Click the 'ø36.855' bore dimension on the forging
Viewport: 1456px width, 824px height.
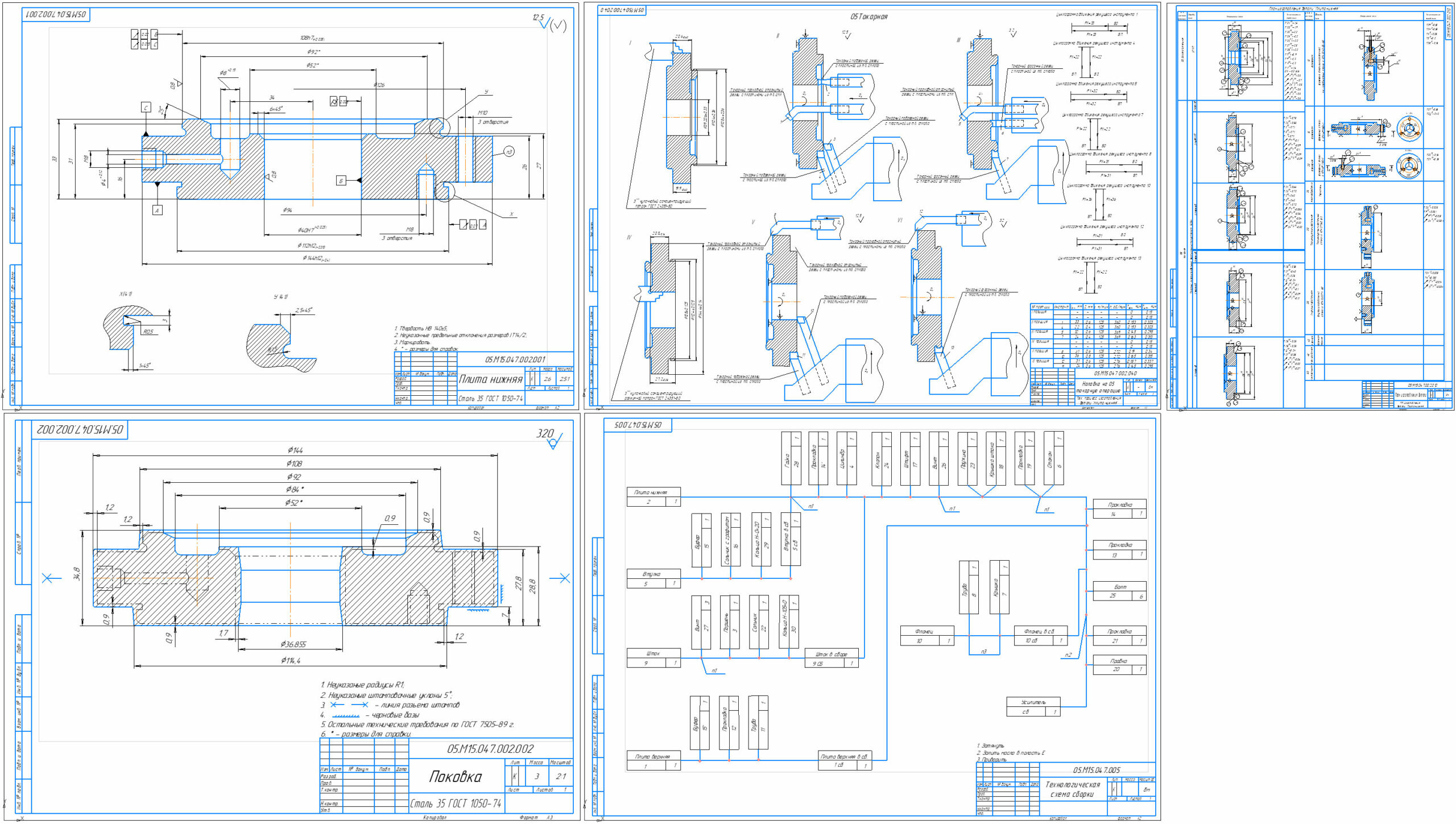point(293,644)
